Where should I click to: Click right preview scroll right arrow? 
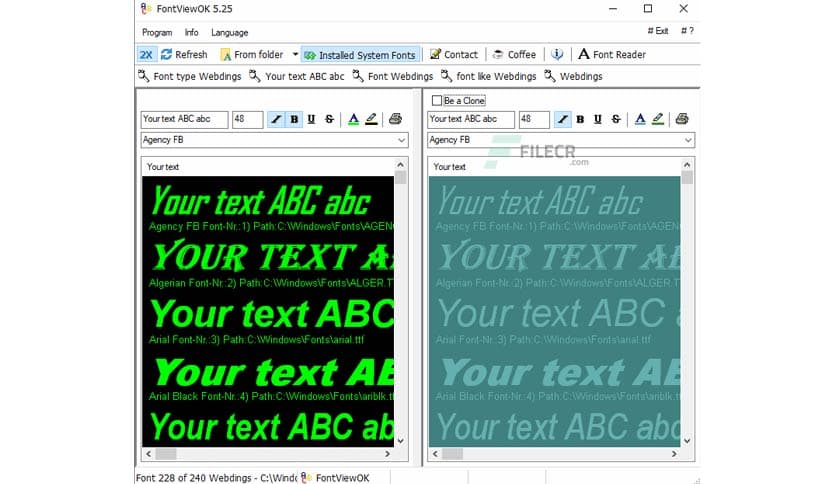674,454
